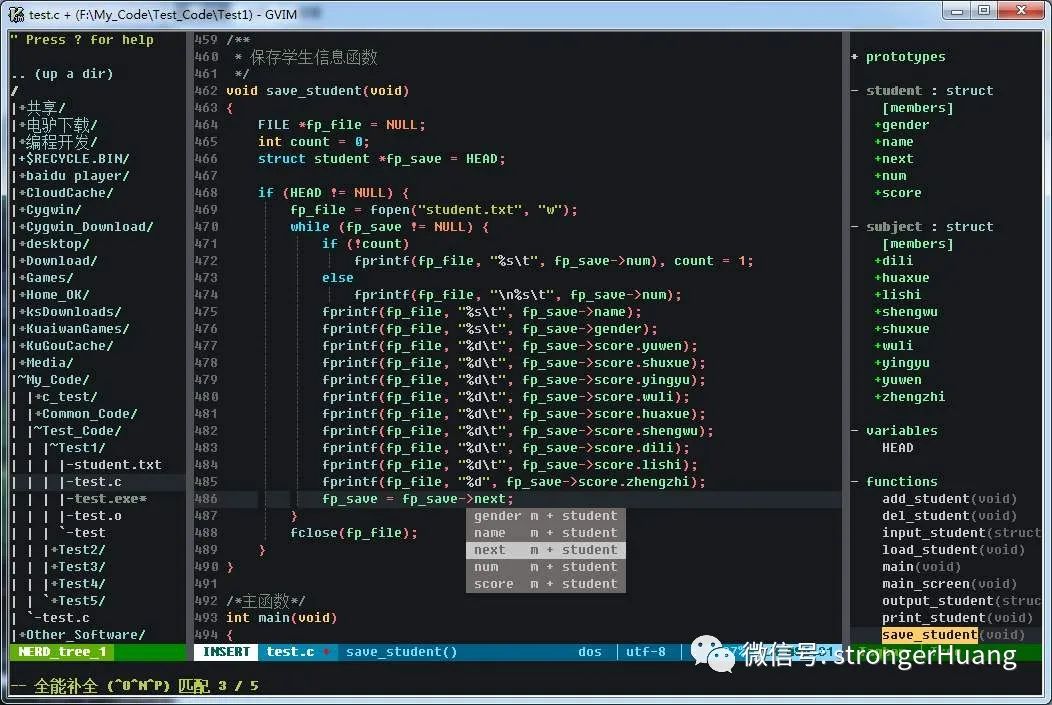Jump to the add_student function tag

click(x=949, y=498)
